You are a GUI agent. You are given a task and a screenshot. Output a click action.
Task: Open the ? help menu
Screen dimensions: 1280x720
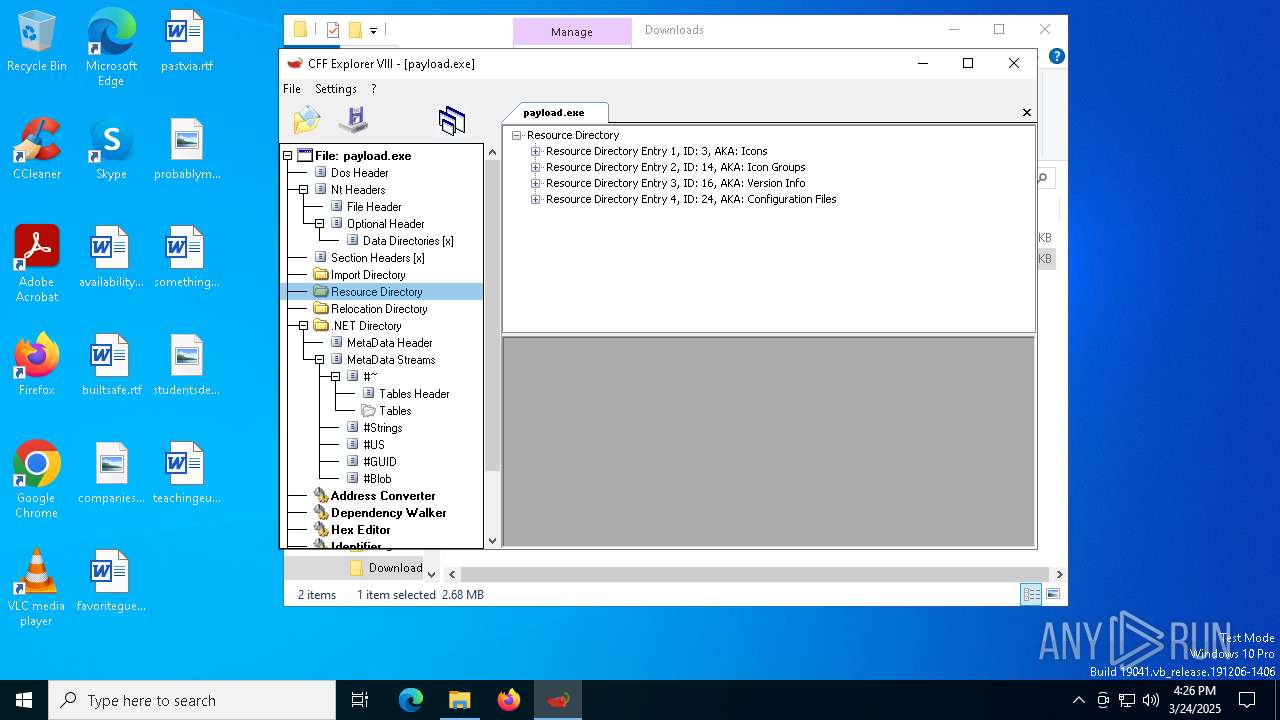[374, 89]
